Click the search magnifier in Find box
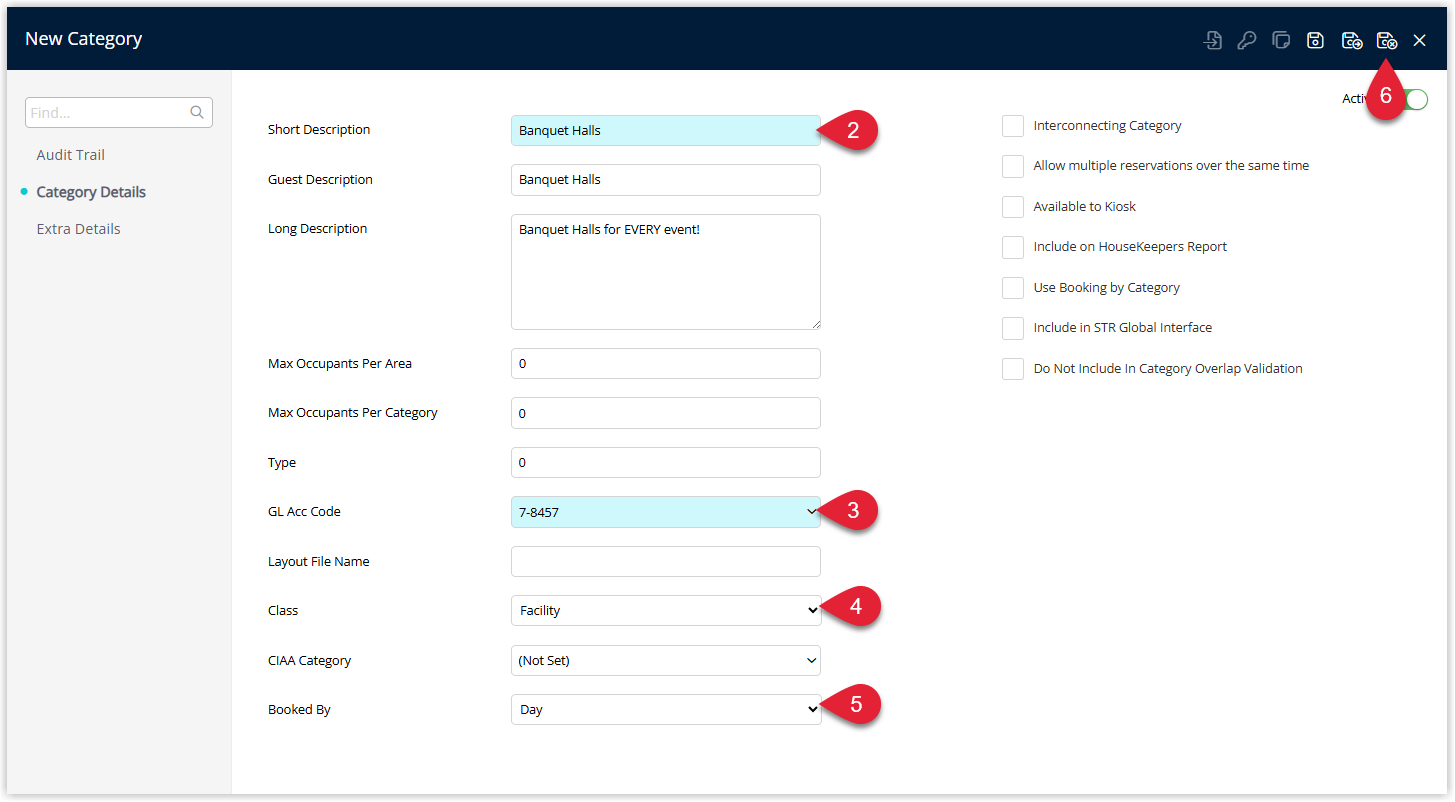The width and height of the screenshot is (1455, 802). pyautogui.click(x=197, y=113)
